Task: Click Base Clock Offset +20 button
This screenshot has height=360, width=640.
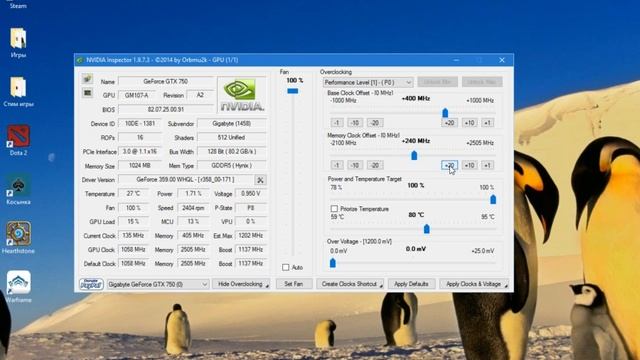Action: 449,123
